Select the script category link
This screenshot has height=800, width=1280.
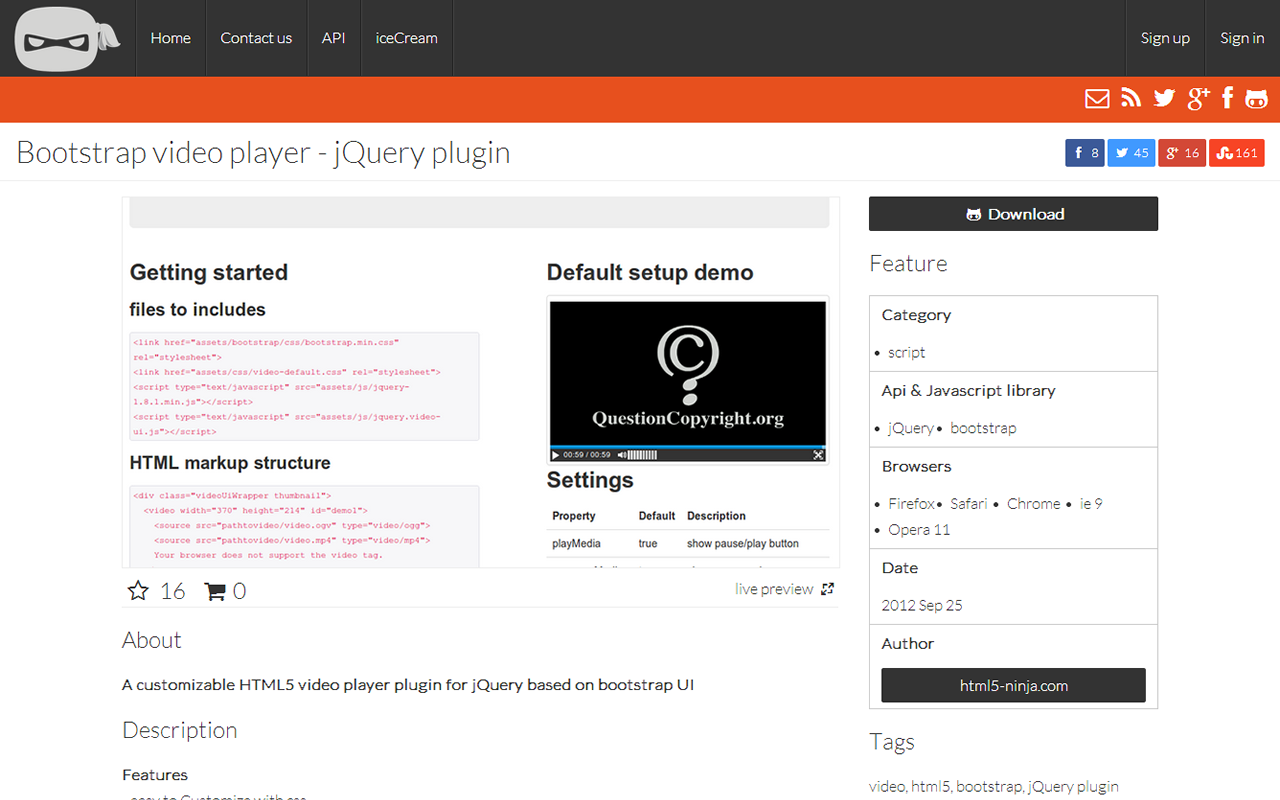(x=907, y=352)
